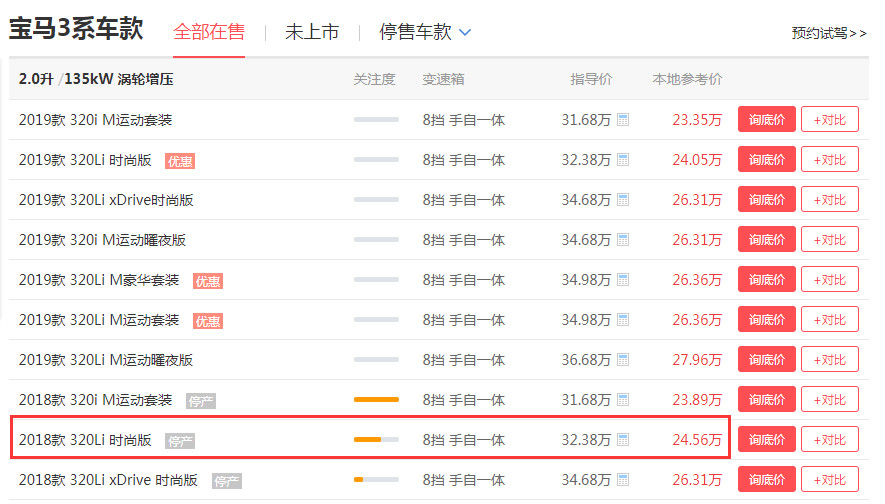
Task: Open calculator icon for 2019款 320i M运动曜夜版
Action: 623,240
